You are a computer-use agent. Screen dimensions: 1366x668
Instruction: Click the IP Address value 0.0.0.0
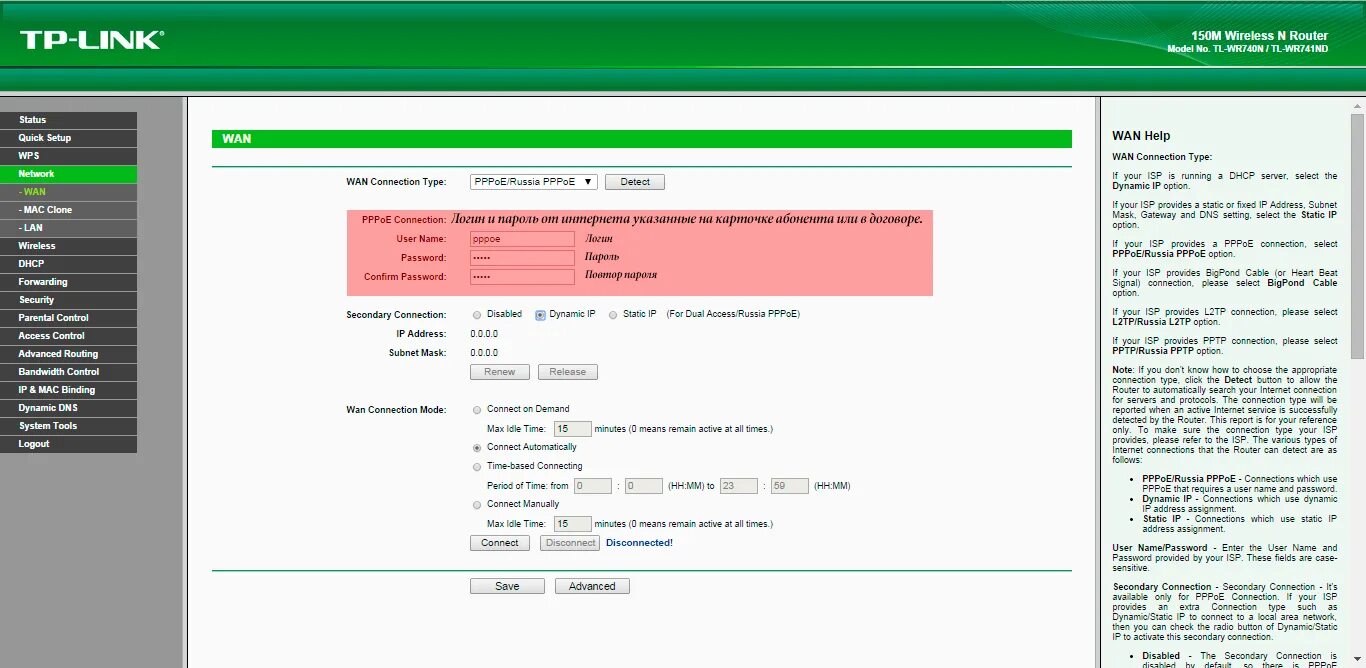pos(484,334)
